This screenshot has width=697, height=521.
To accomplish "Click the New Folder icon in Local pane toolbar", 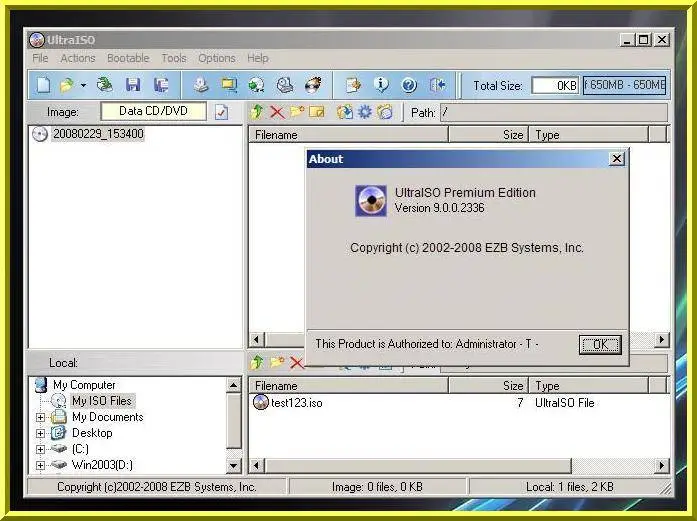I will 277,362.
